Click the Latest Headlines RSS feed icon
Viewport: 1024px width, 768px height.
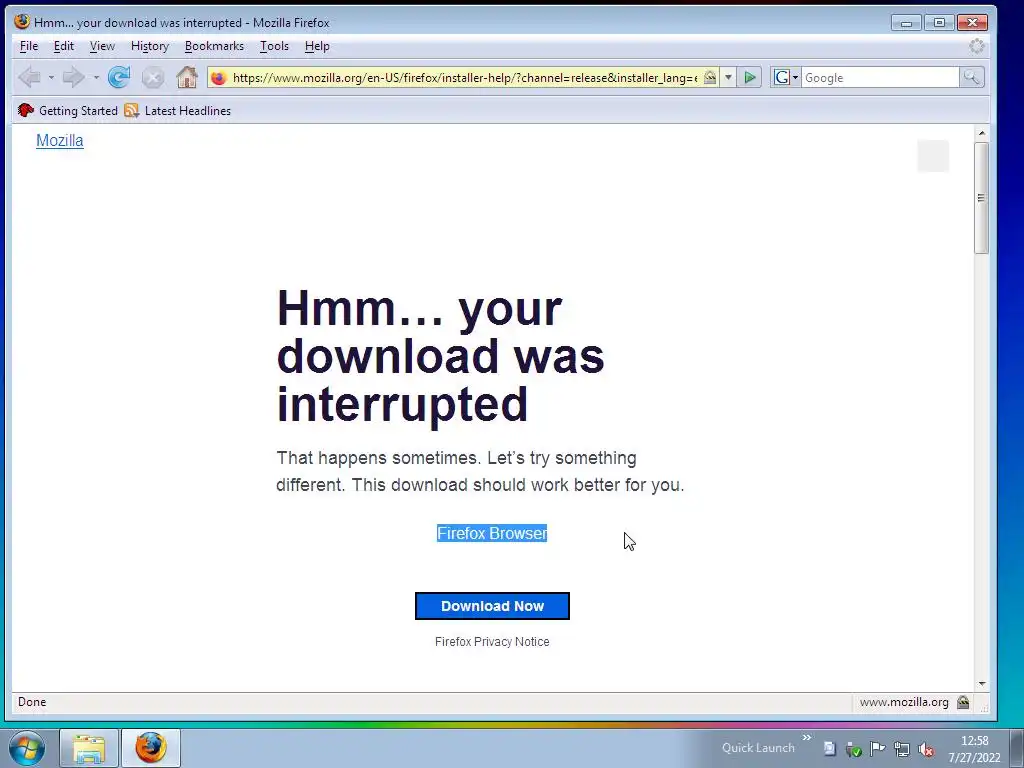point(131,110)
